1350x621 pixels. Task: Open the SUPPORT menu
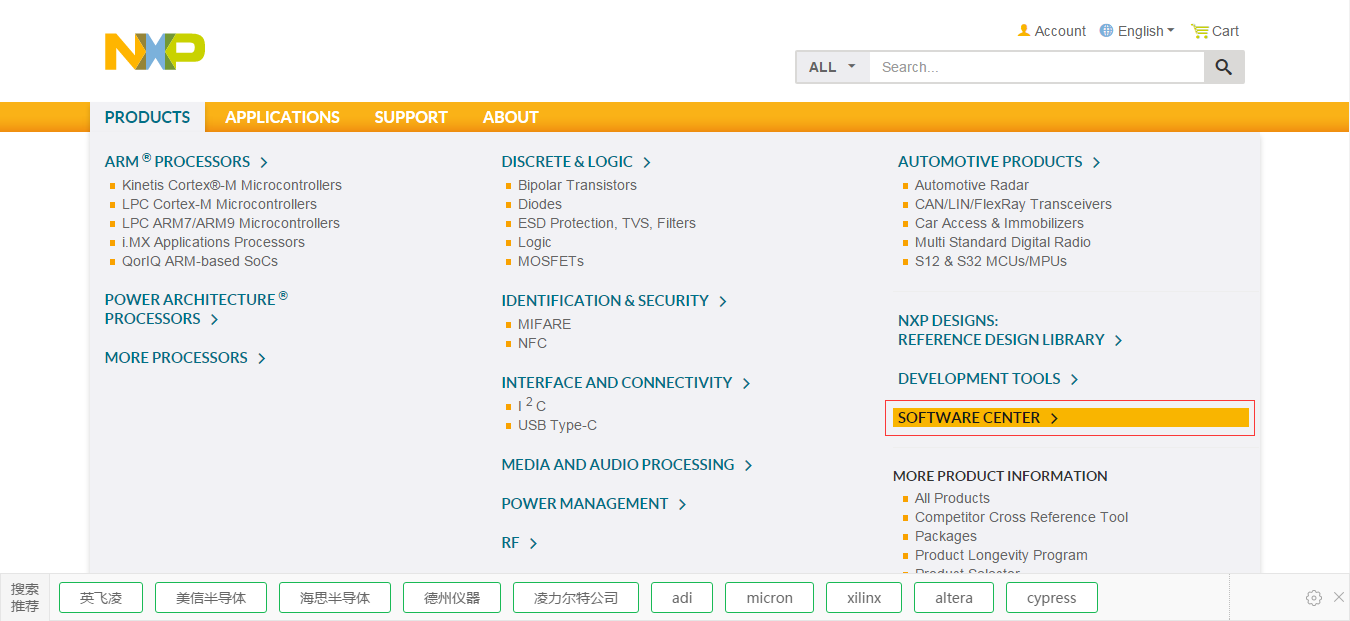click(x=411, y=117)
